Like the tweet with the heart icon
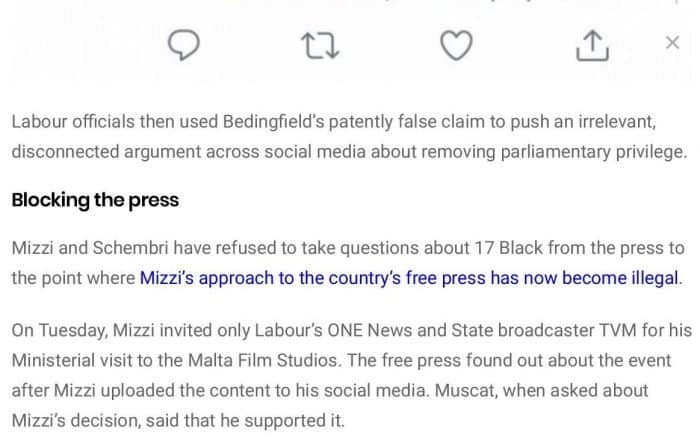 456,45
